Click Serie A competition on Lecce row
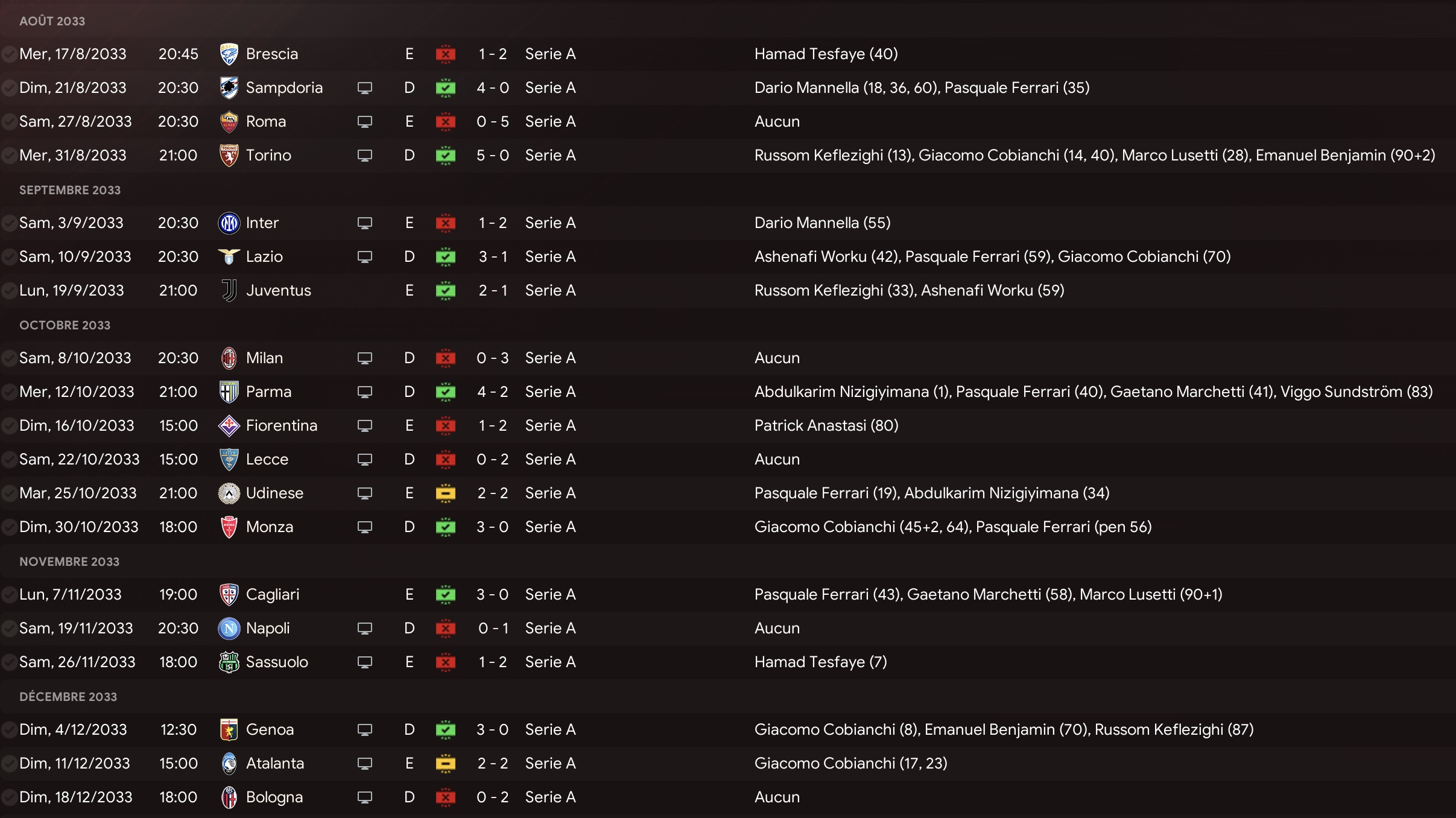This screenshot has width=1456, height=818. point(550,460)
